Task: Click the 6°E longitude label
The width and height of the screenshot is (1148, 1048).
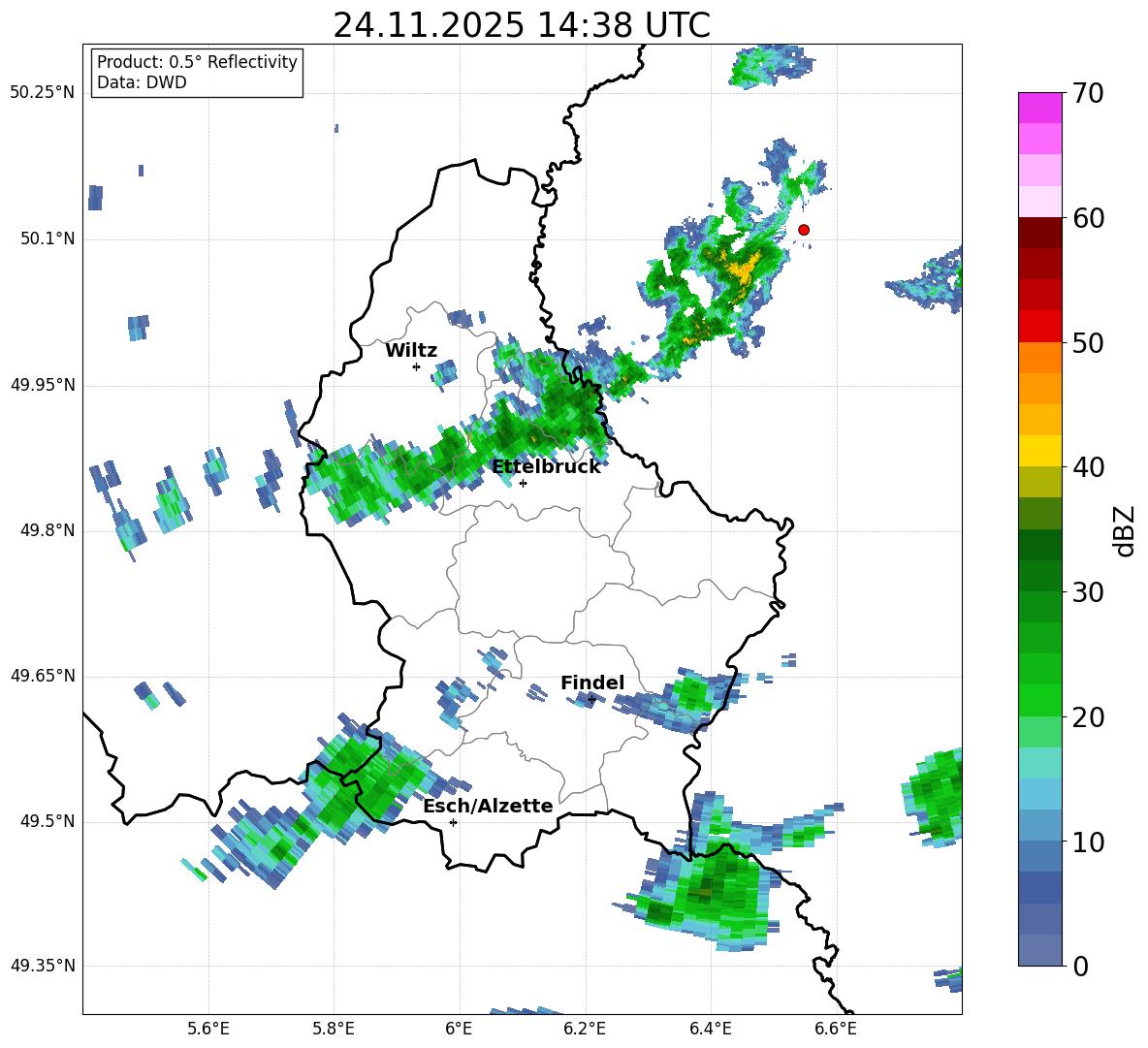Action: coord(459,1029)
